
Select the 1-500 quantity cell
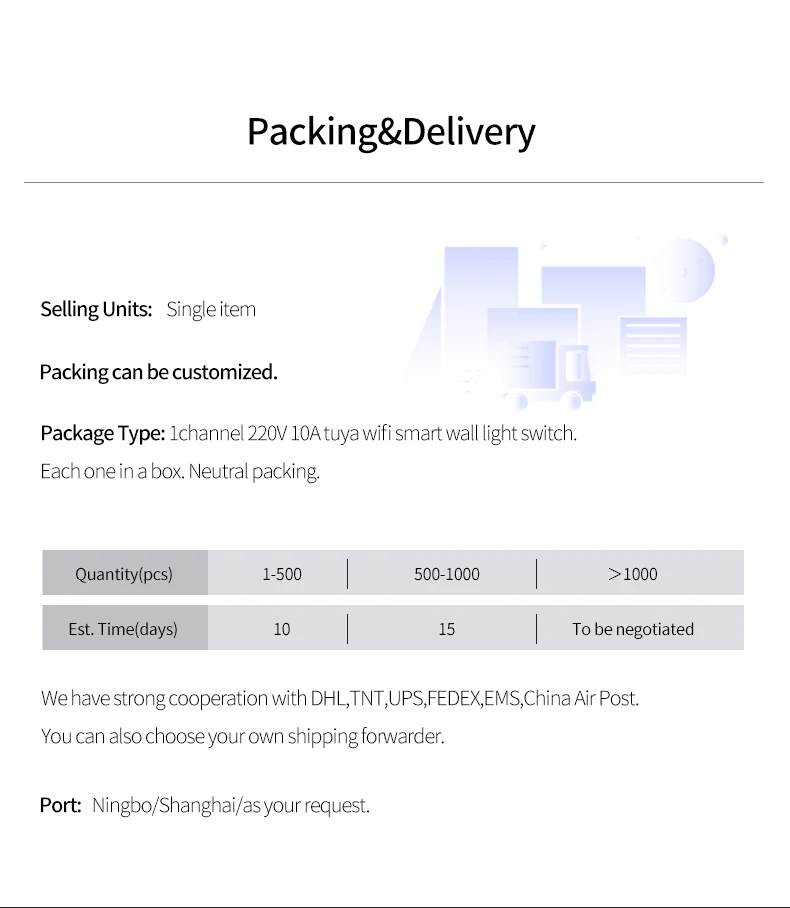282,574
